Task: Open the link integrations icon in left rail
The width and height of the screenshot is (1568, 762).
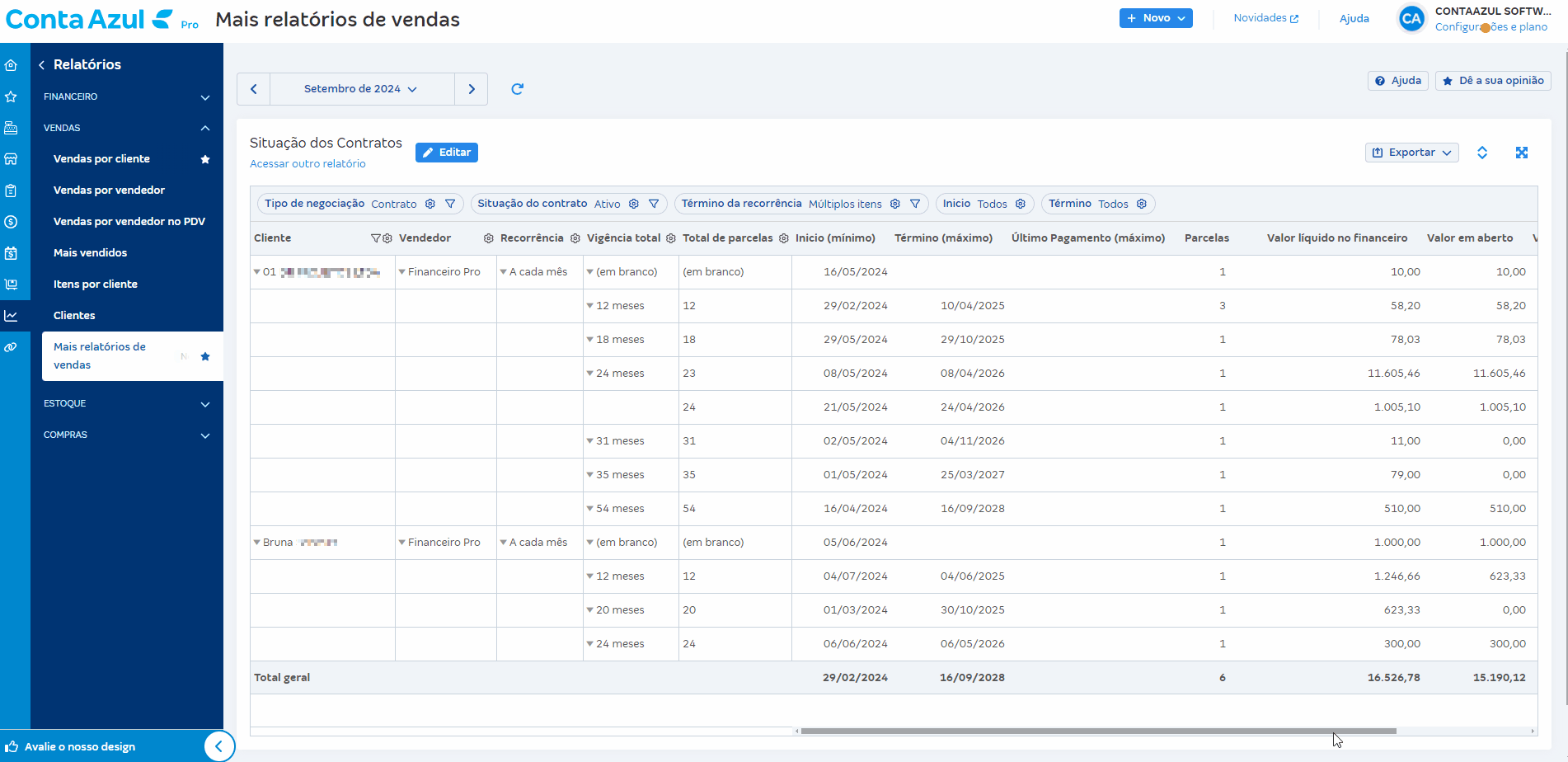Action: [11, 347]
